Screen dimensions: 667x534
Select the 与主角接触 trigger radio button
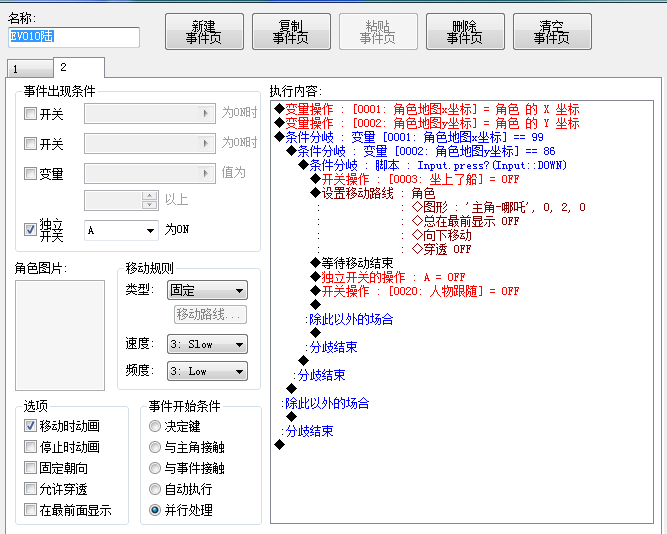pyautogui.click(x=155, y=447)
